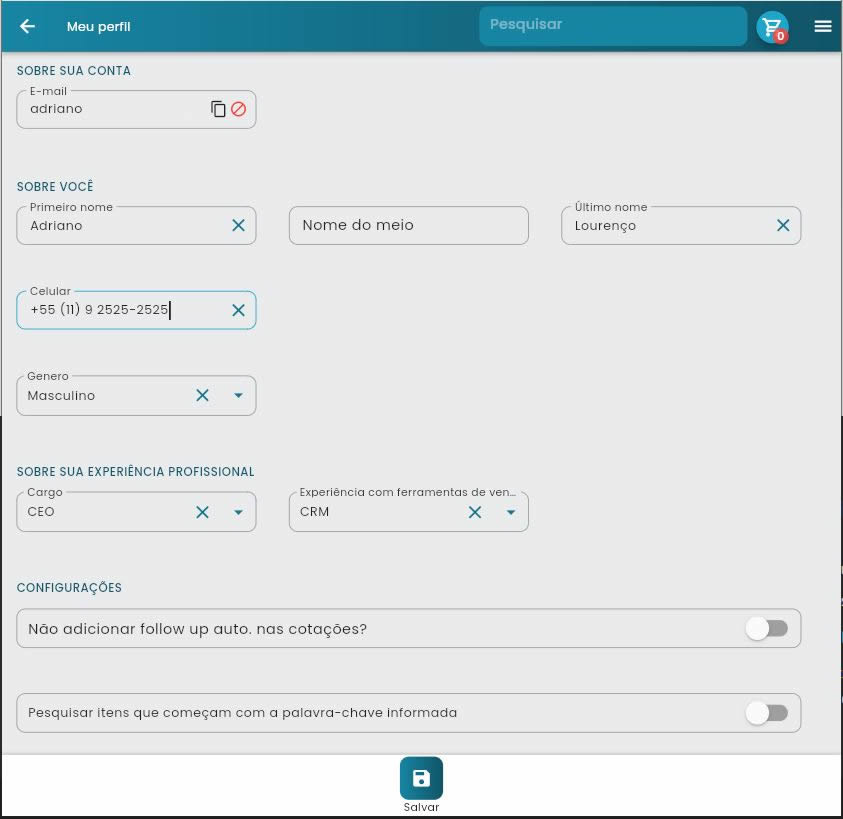Clear the Cargo selection
Screen dimensions: 843x819
202,512
